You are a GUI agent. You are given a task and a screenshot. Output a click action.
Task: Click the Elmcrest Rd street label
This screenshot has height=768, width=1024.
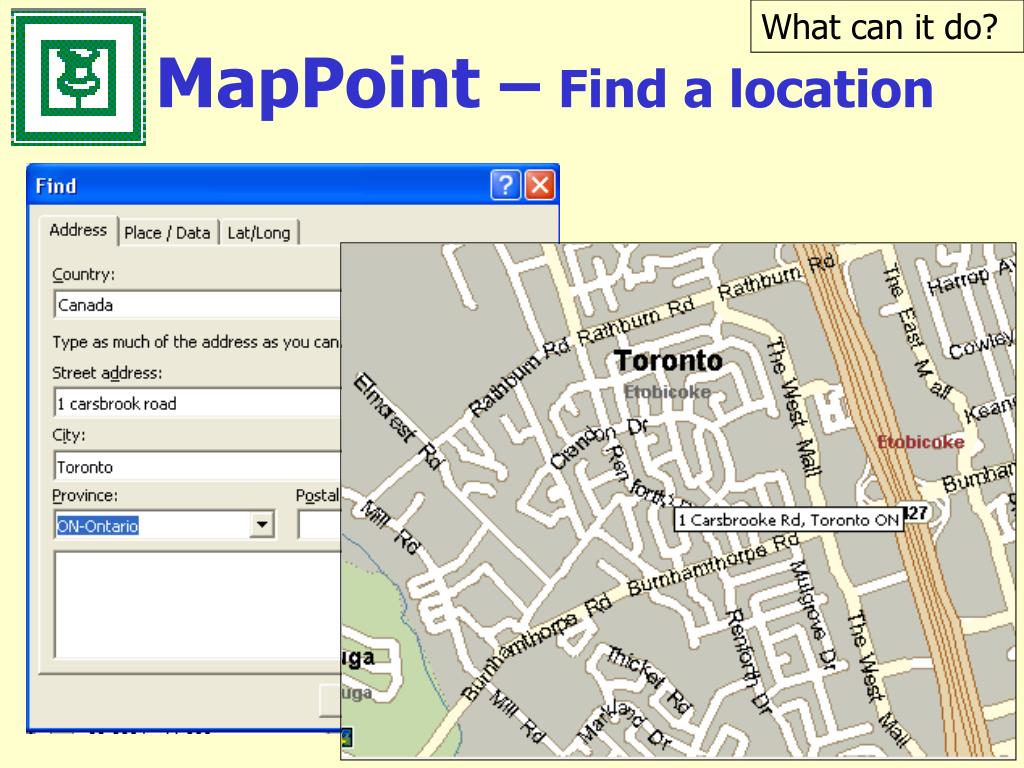click(x=398, y=421)
